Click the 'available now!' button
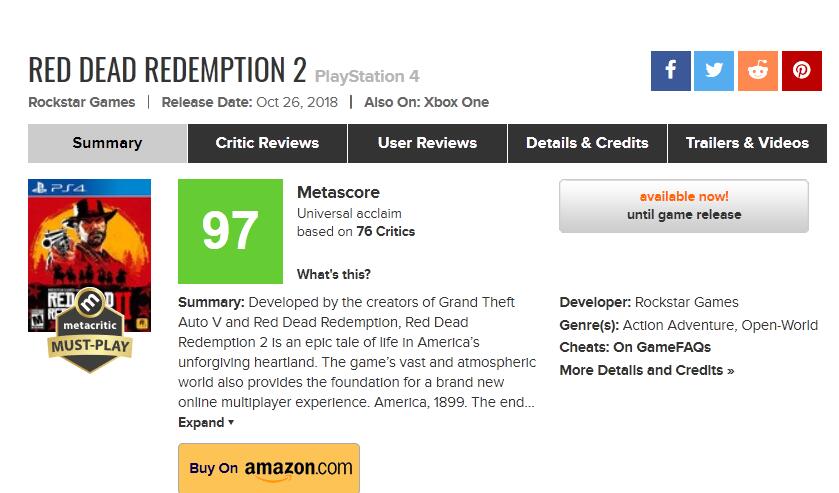Viewport: 839px width, 493px height. tap(684, 206)
